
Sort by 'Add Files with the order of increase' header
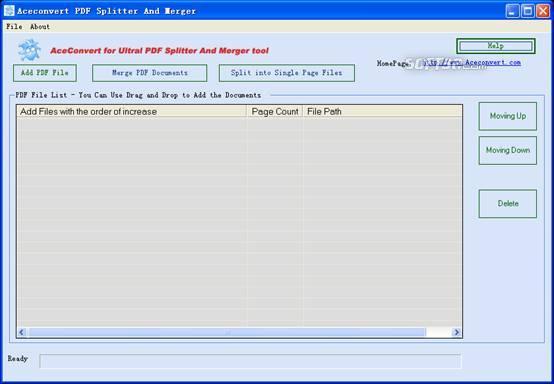point(131,112)
